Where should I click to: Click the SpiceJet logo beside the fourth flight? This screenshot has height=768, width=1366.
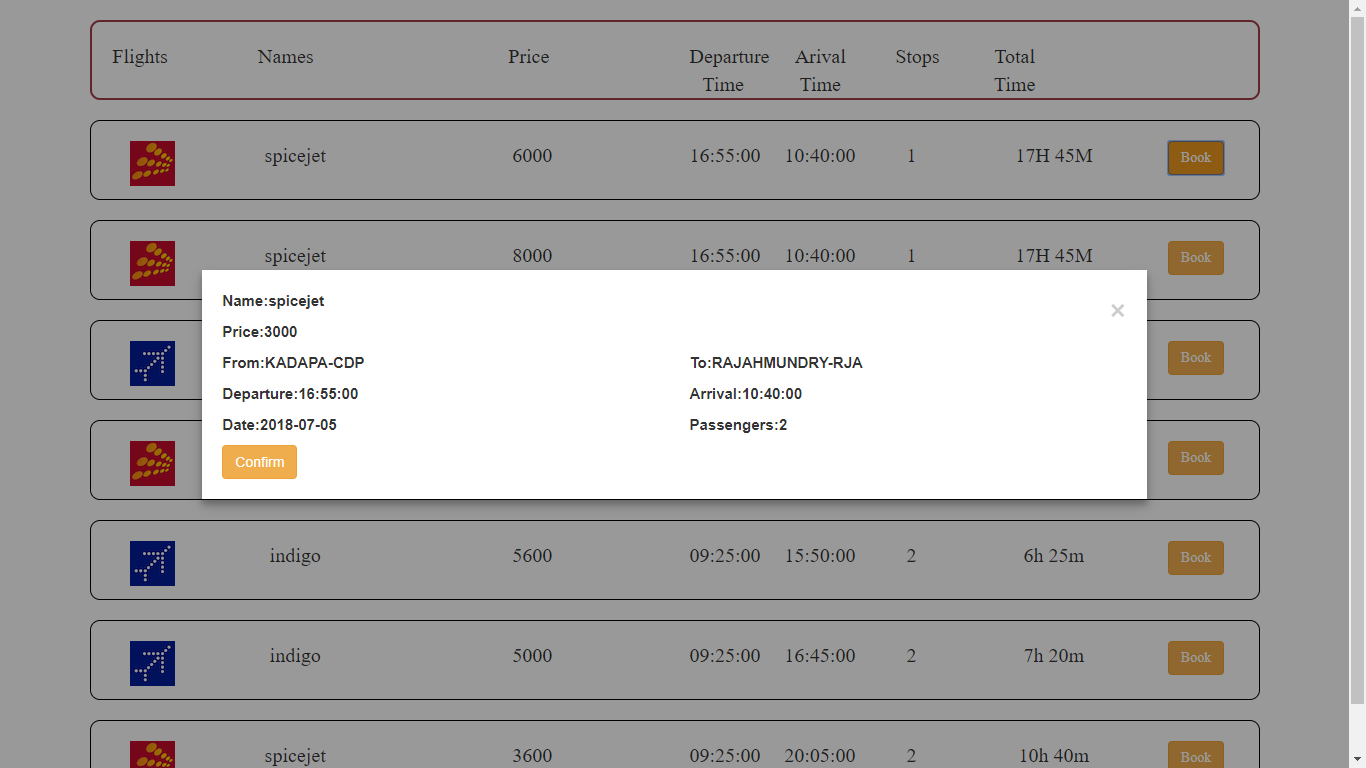152,462
